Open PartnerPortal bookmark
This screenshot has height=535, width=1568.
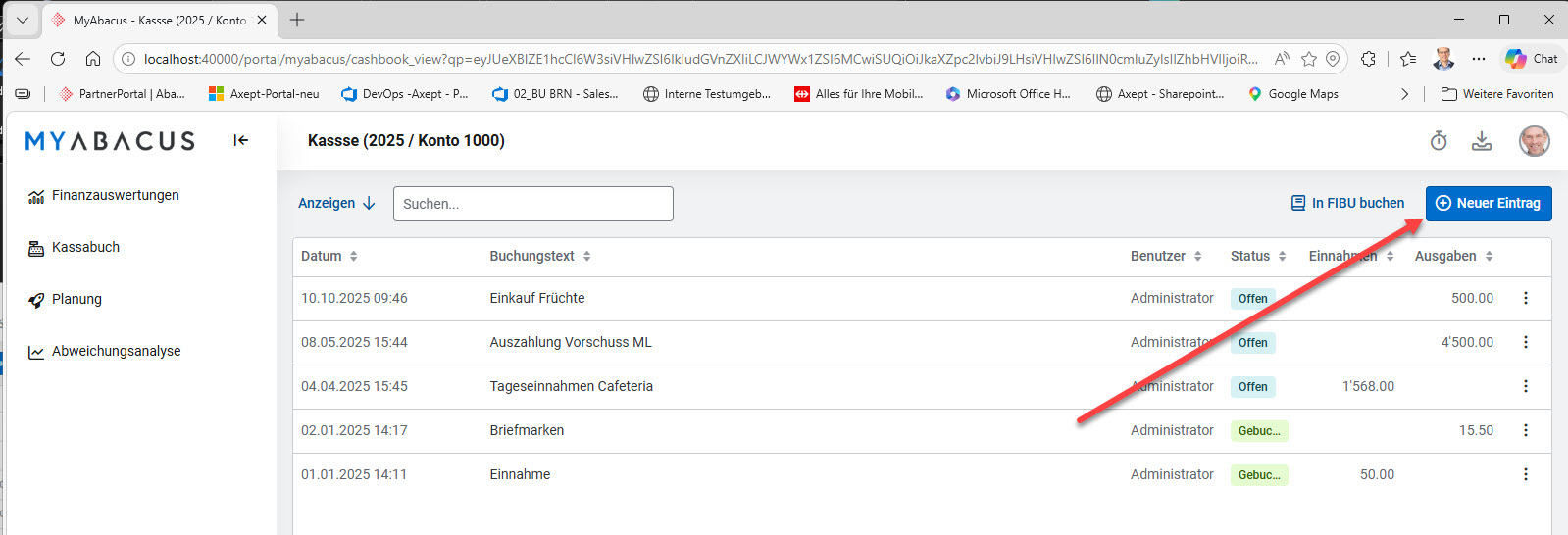click(122, 94)
